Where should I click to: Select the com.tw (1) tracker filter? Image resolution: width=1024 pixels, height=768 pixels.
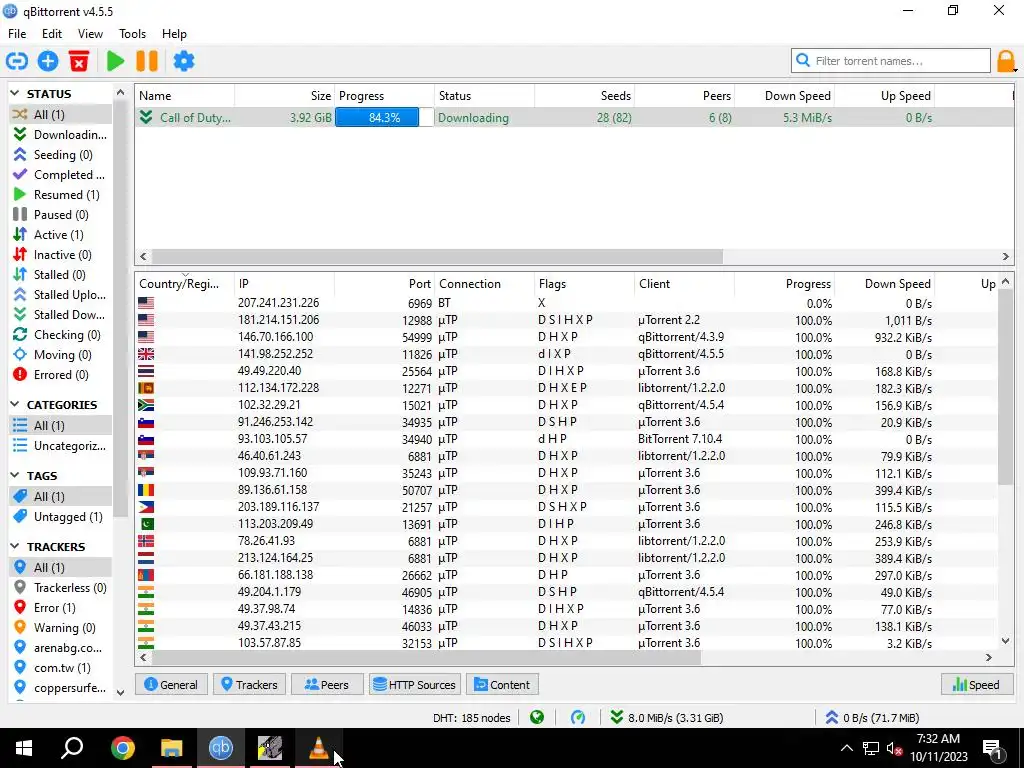pyautogui.click(x=59, y=668)
